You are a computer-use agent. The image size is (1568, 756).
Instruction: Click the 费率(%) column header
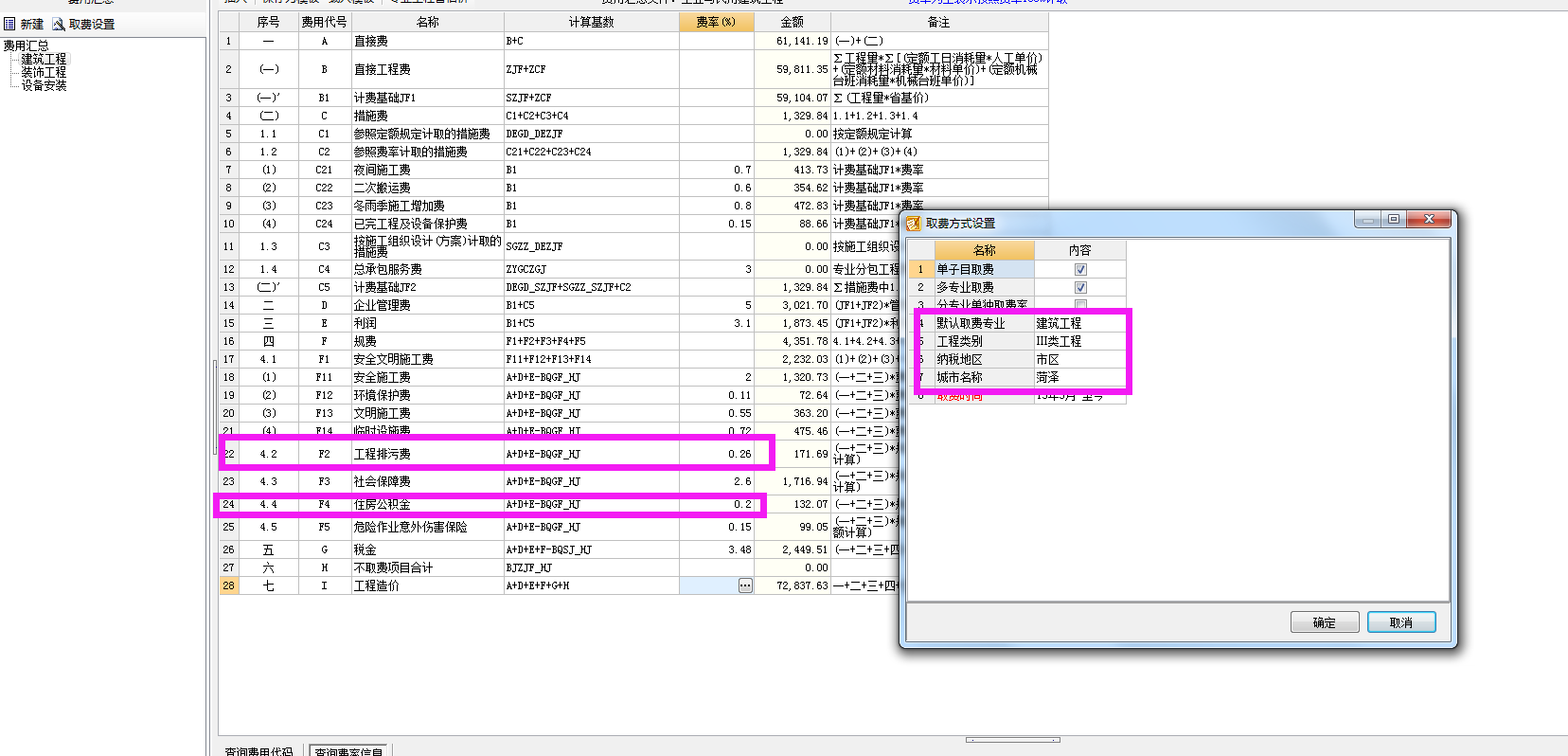point(716,22)
